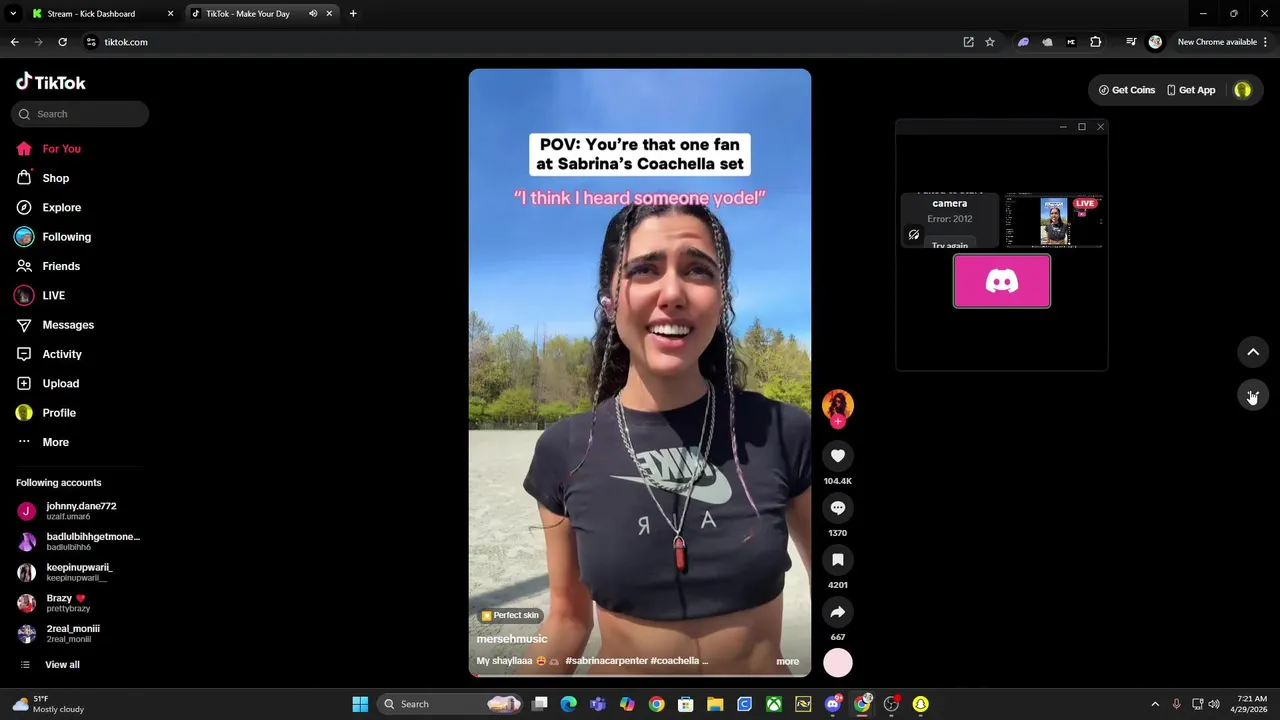
Task: Go to the previous video with the up arrow
Action: pos(1253,352)
